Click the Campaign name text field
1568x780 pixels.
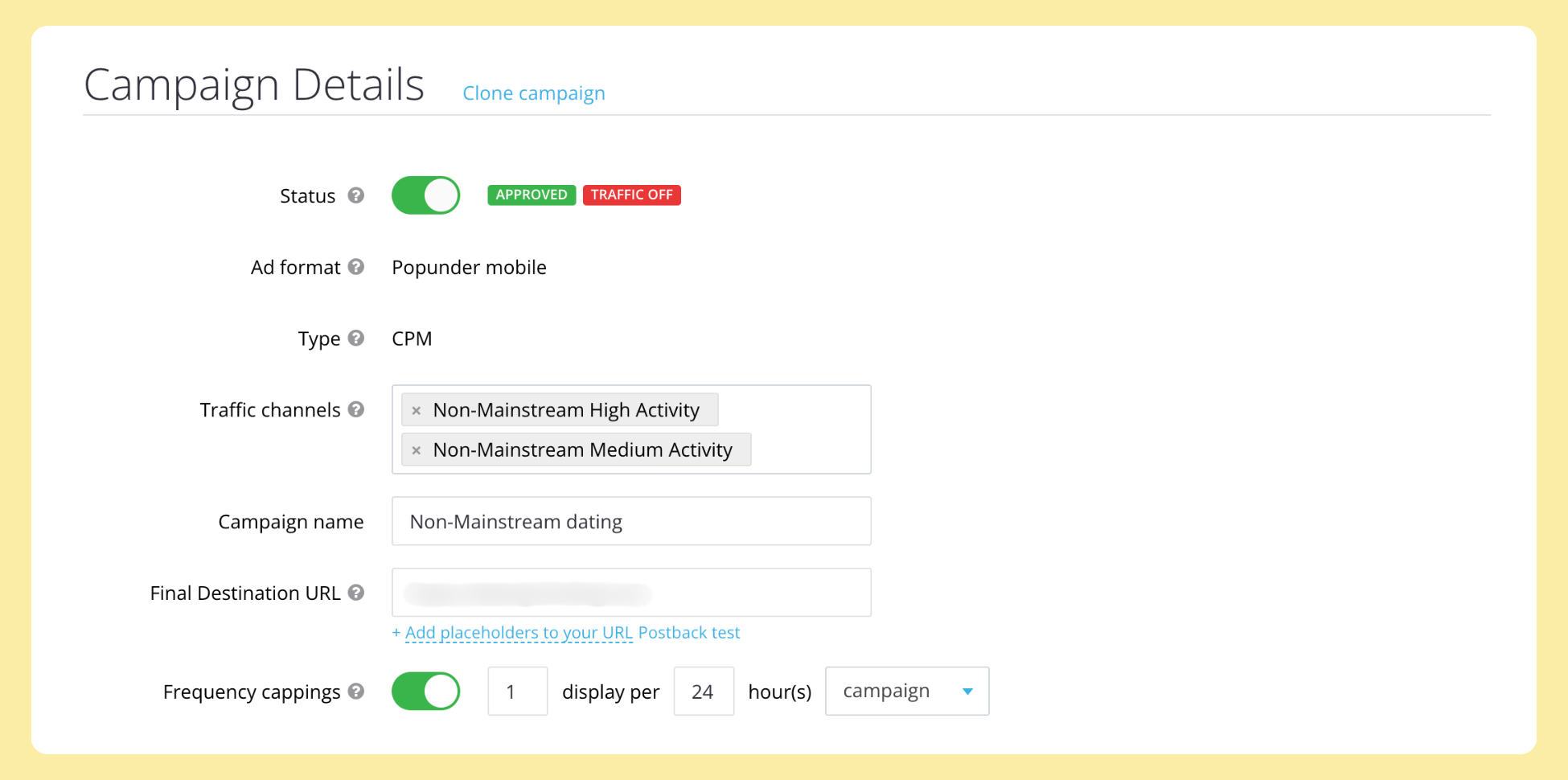631,521
